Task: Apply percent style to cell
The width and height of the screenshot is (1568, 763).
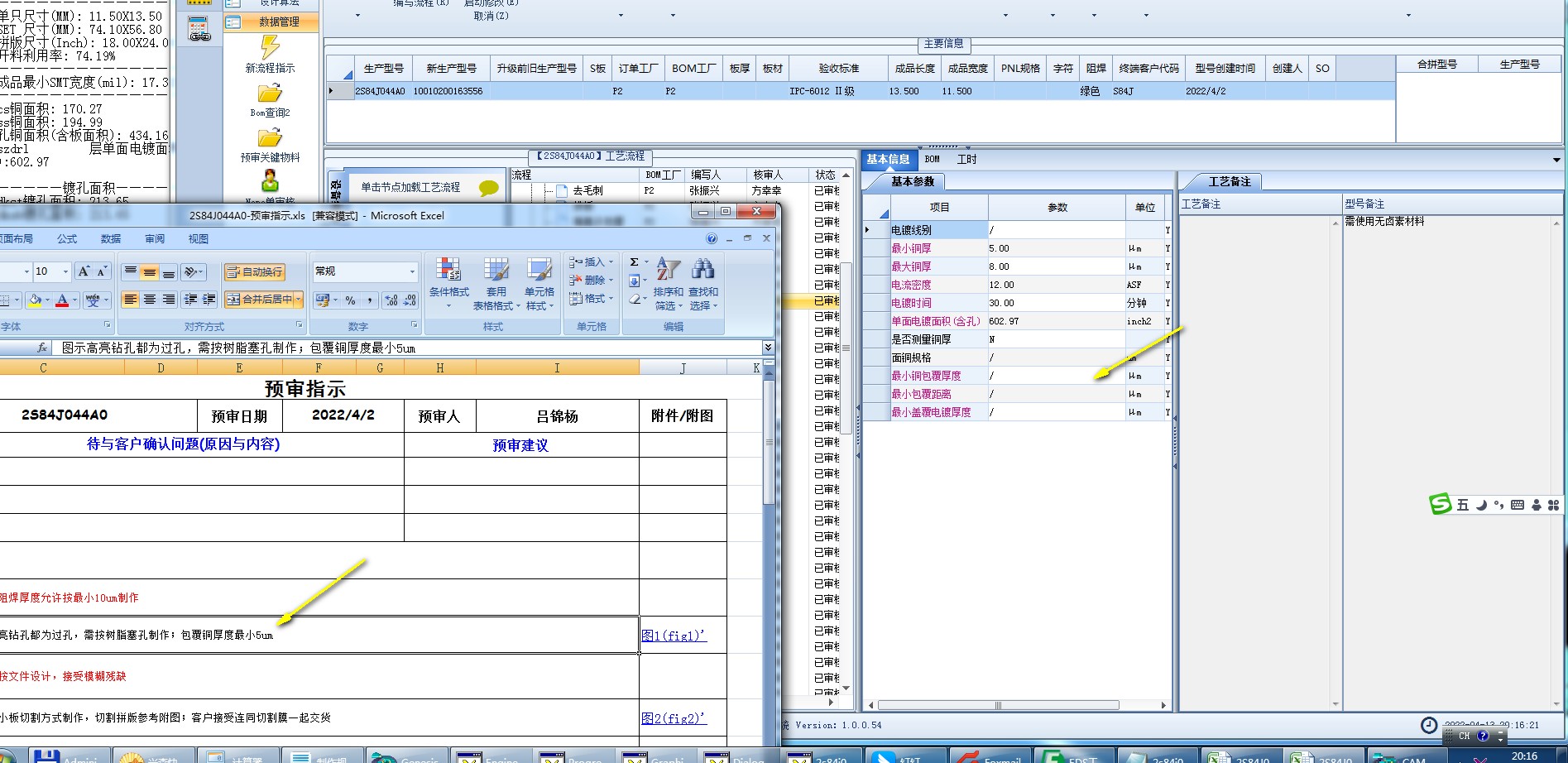Action: point(351,300)
